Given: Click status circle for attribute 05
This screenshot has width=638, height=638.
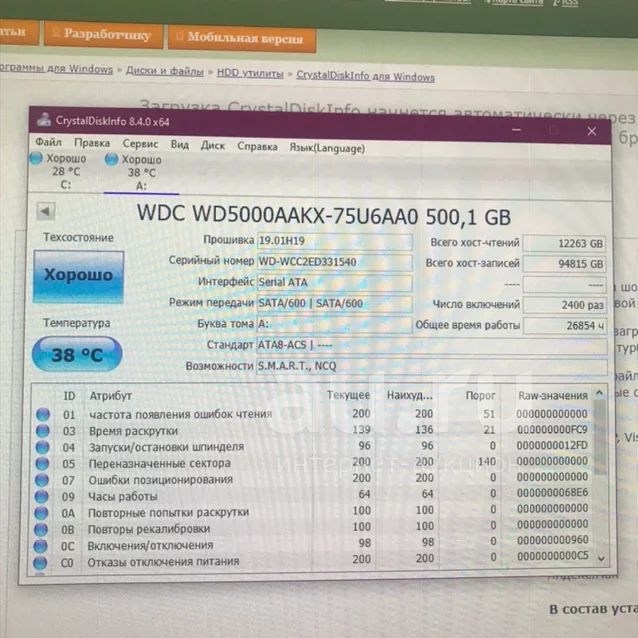Looking at the screenshot, I should (42, 463).
